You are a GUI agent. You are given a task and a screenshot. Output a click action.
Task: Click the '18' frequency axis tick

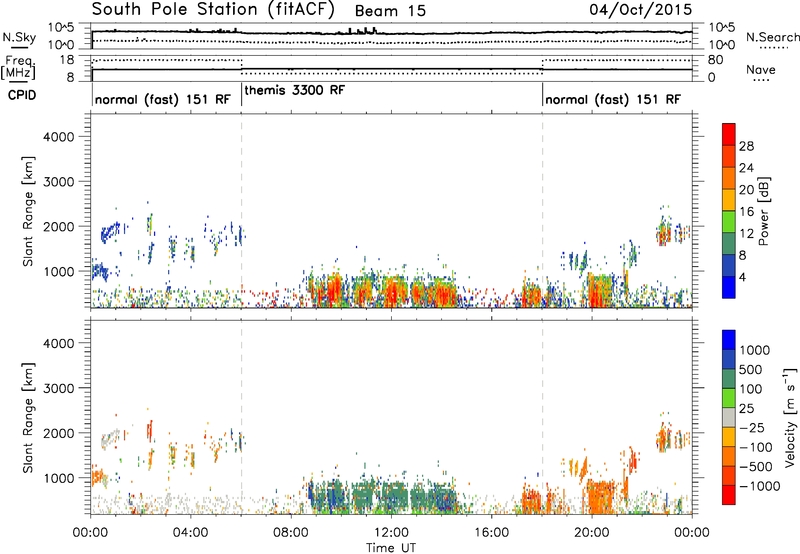tap(67, 60)
